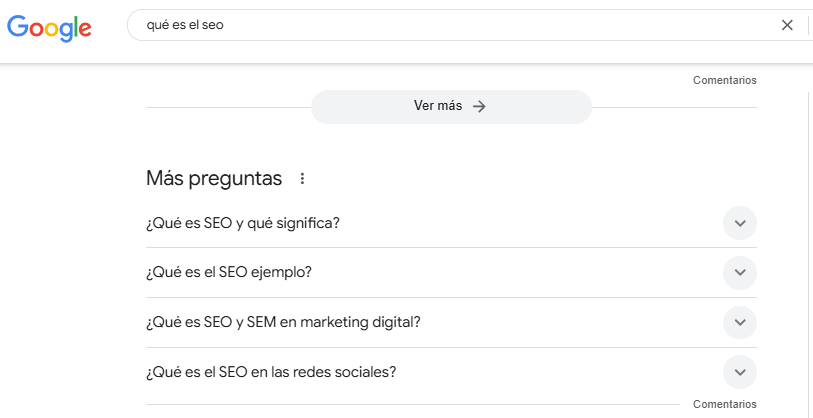
Task: Select "¿Qué es el SEO en las redes sociales?"
Action: click(271, 372)
